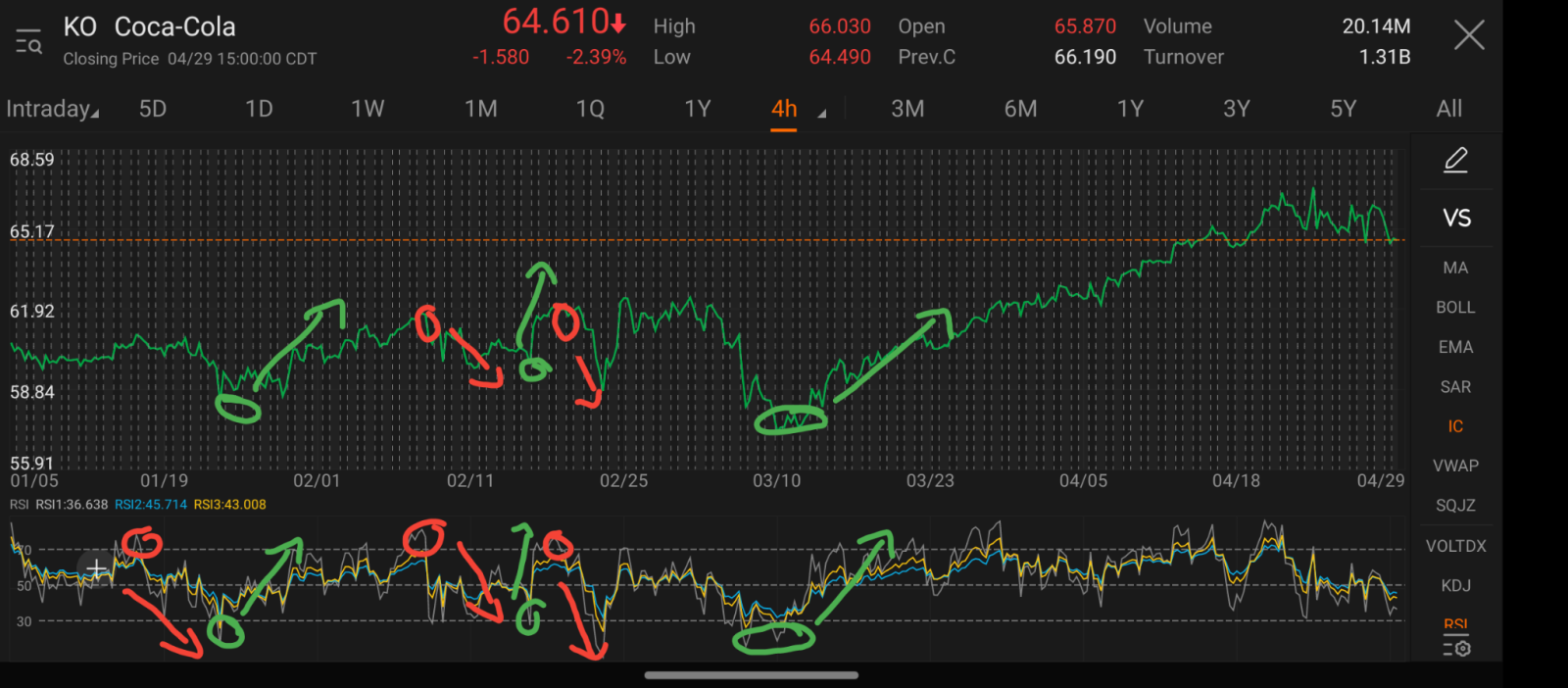Tap the 68.59 price axis label

(x=32, y=159)
